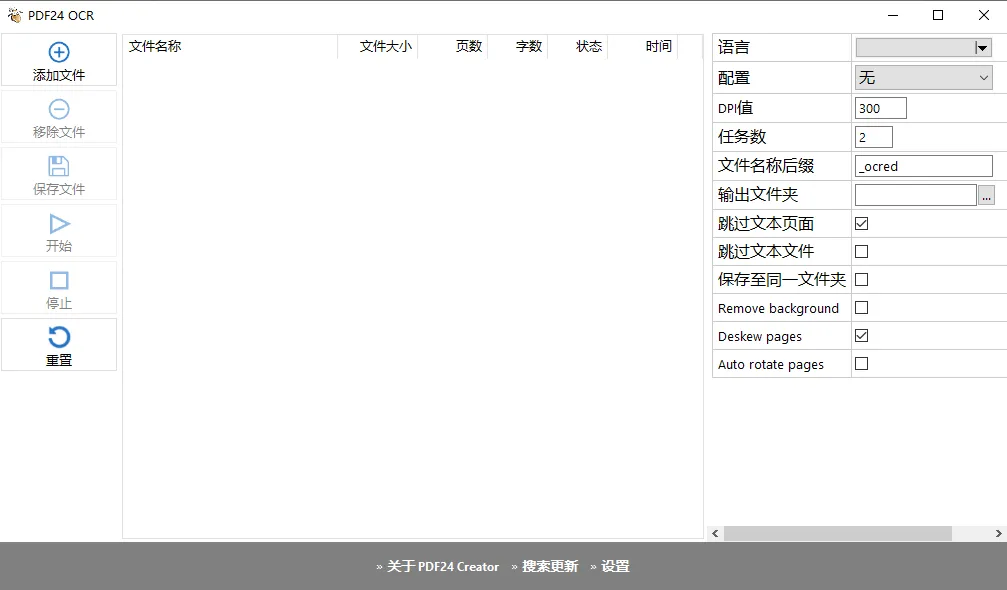Sort by the 时间 column header
The width and height of the screenshot is (1007, 590).
[x=643, y=46]
